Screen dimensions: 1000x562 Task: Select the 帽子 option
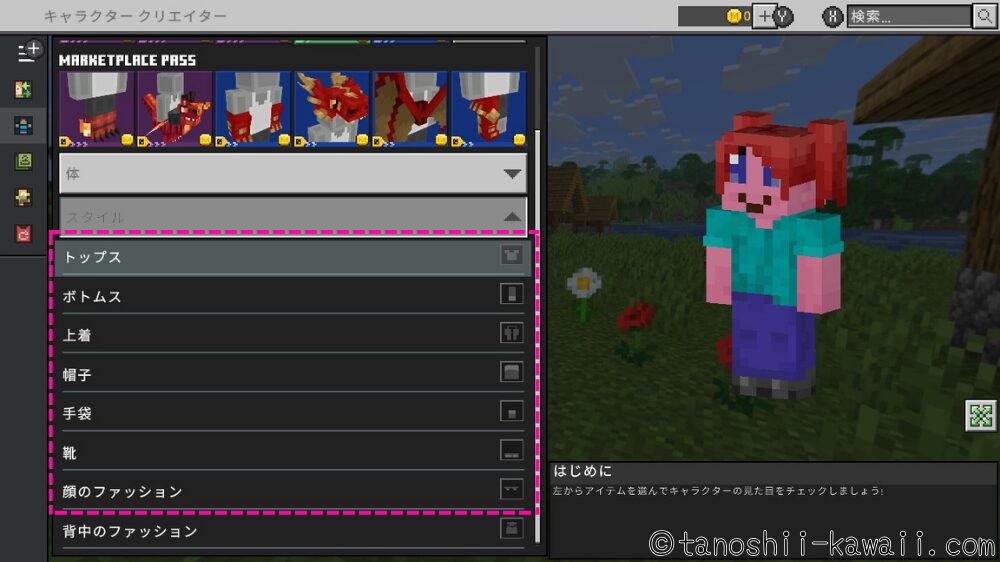[292, 374]
